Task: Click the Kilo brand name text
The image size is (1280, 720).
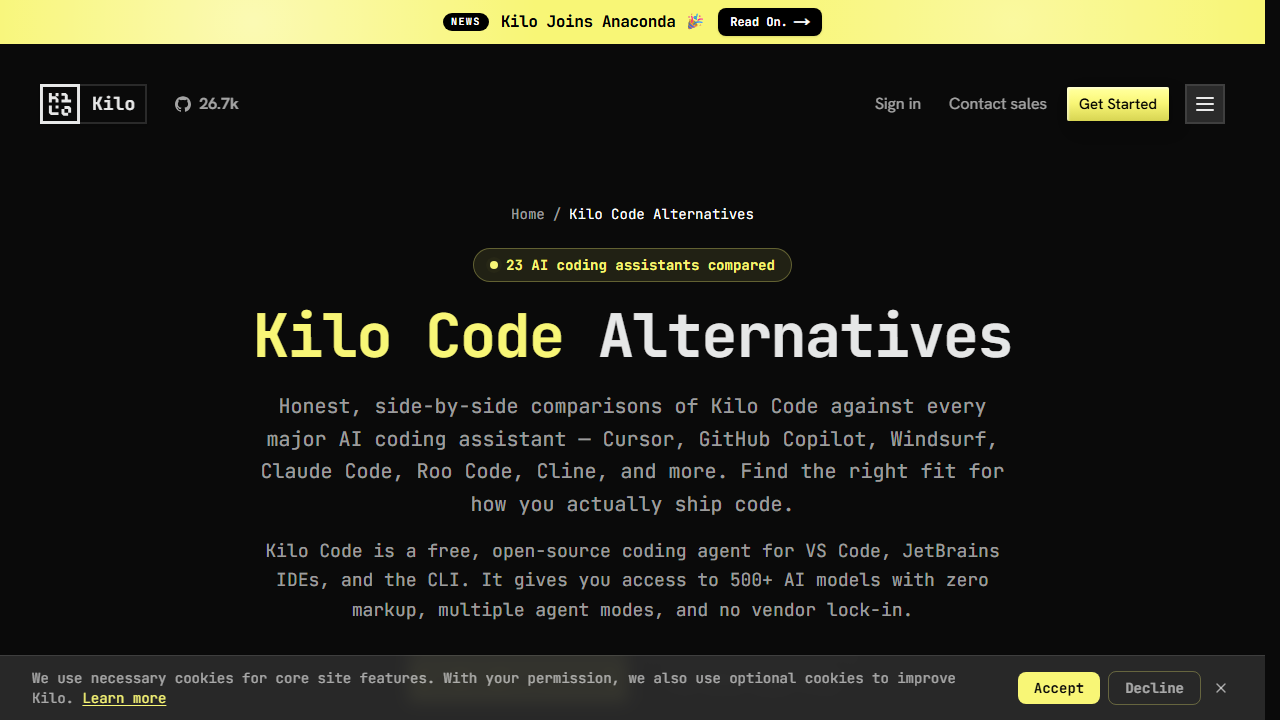Action: [x=113, y=104]
